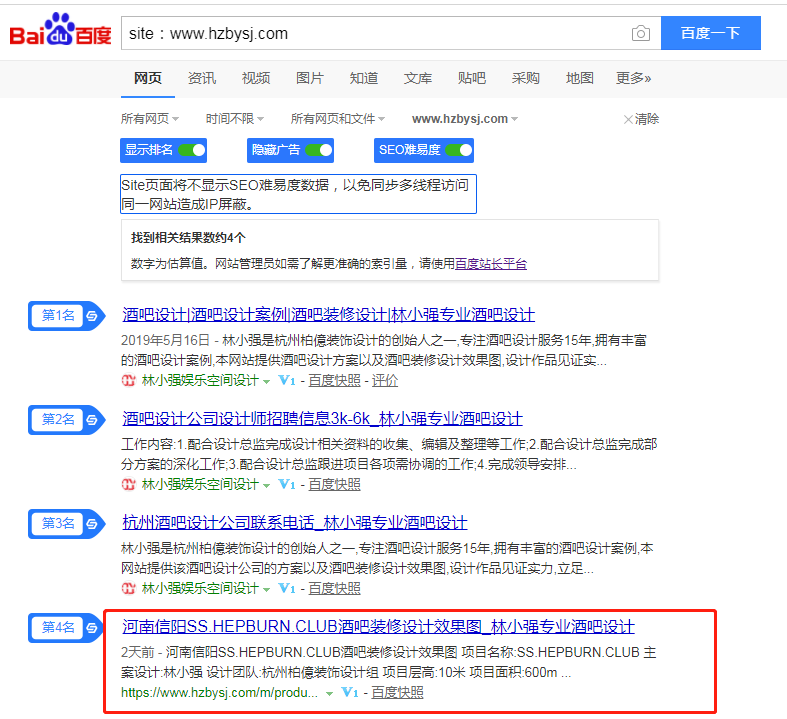This screenshot has width=787, height=719.
Task: Click site favicon in third result
Action: tap(128, 589)
